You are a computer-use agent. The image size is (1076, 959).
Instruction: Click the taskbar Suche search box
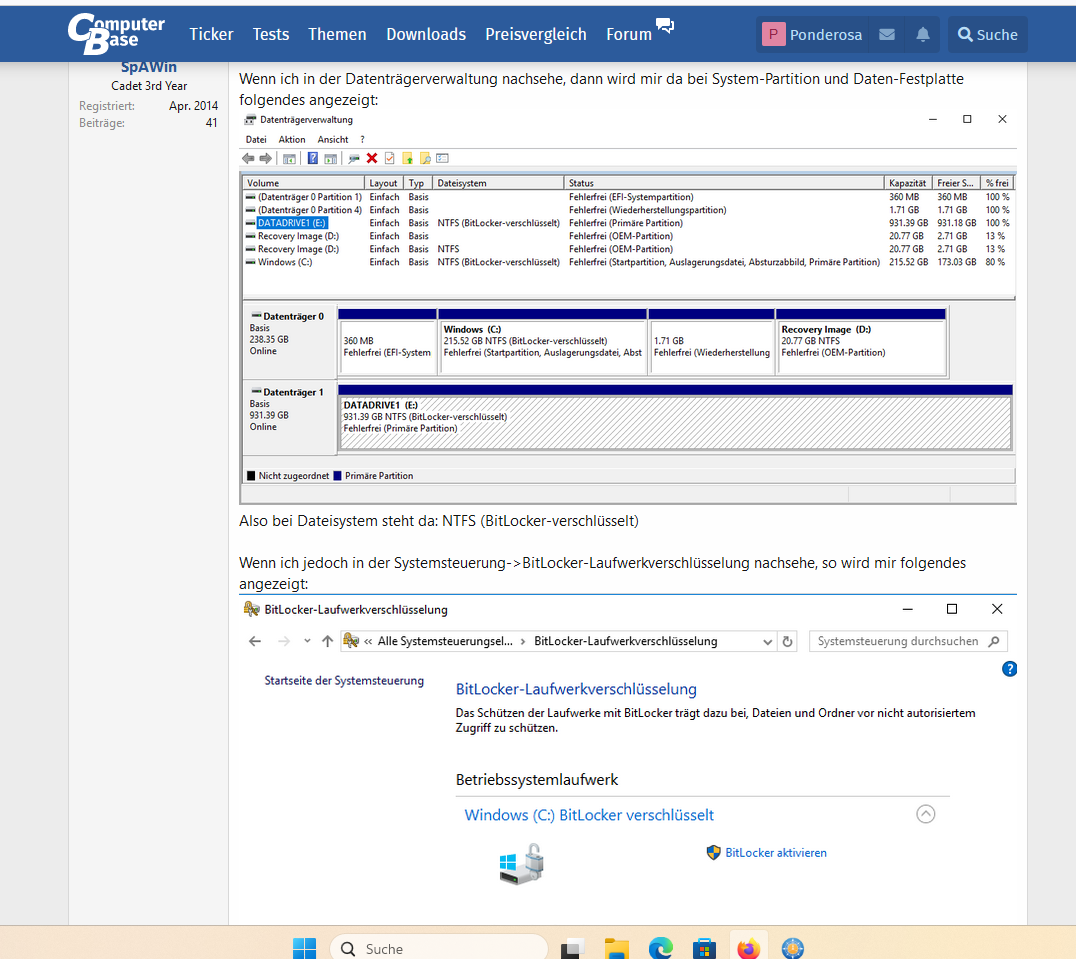439,948
